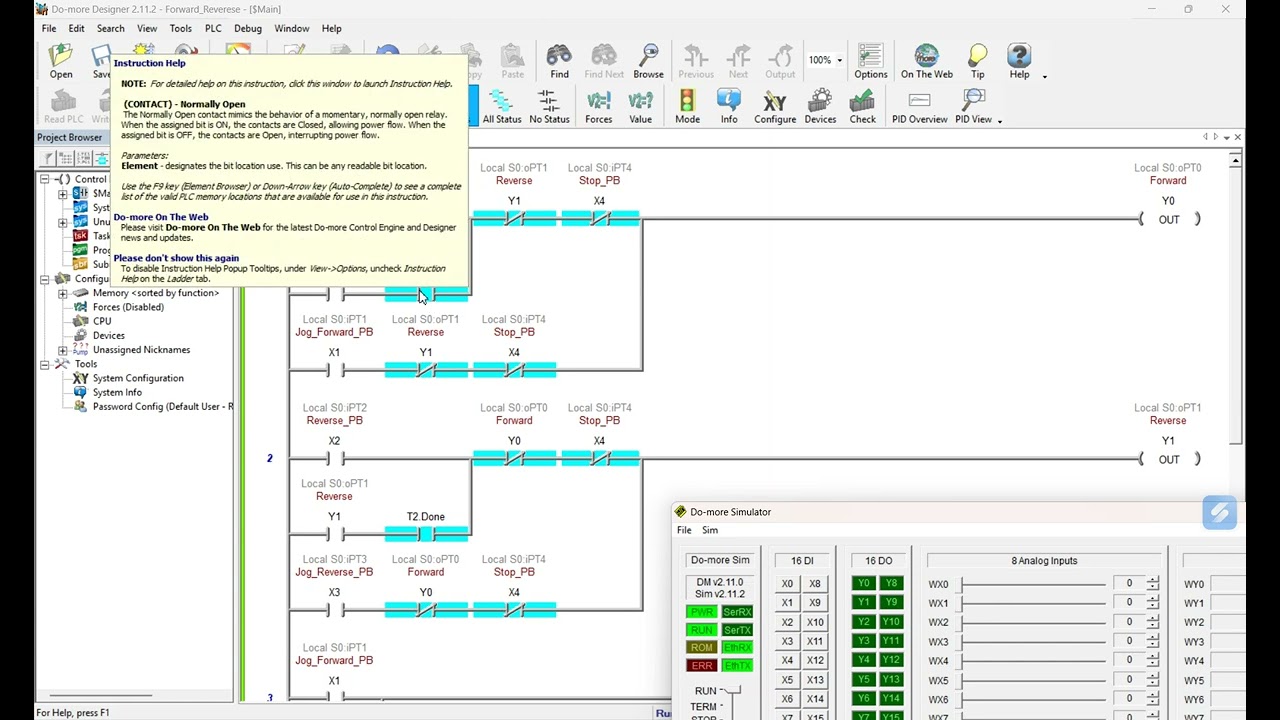Viewport: 1280px width, 720px height.
Task: Open the PLC Info icon
Action: point(729,107)
